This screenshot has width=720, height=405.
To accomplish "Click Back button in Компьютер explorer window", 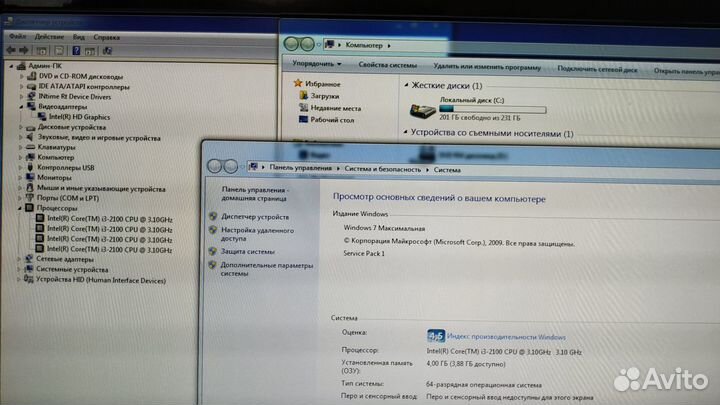I will click(x=292, y=44).
